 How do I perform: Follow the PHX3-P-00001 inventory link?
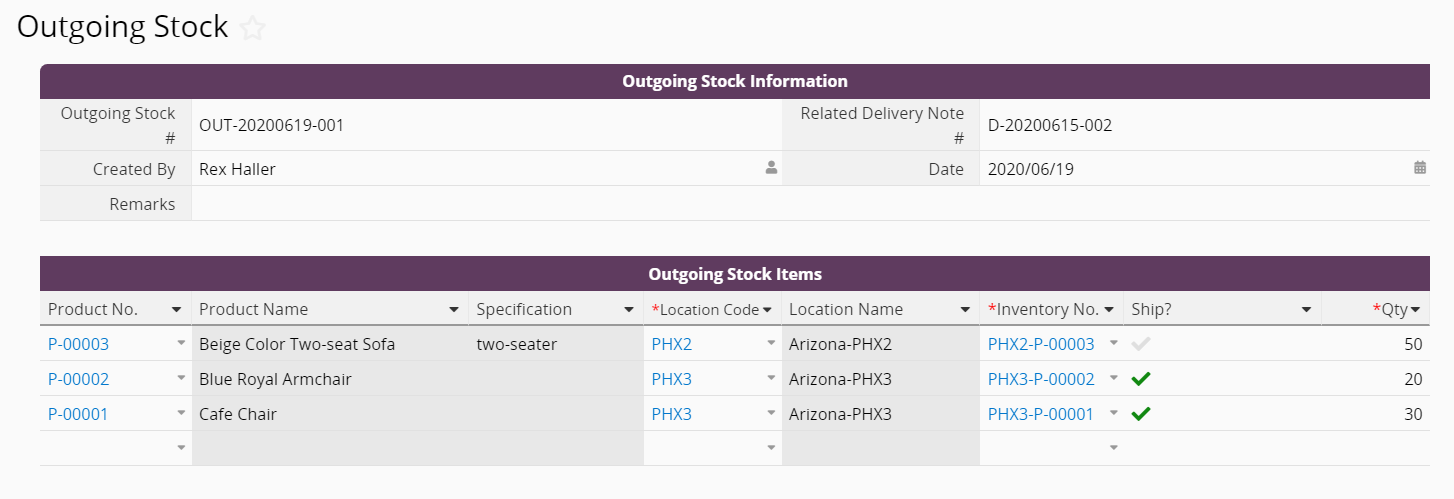(x=1041, y=414)
